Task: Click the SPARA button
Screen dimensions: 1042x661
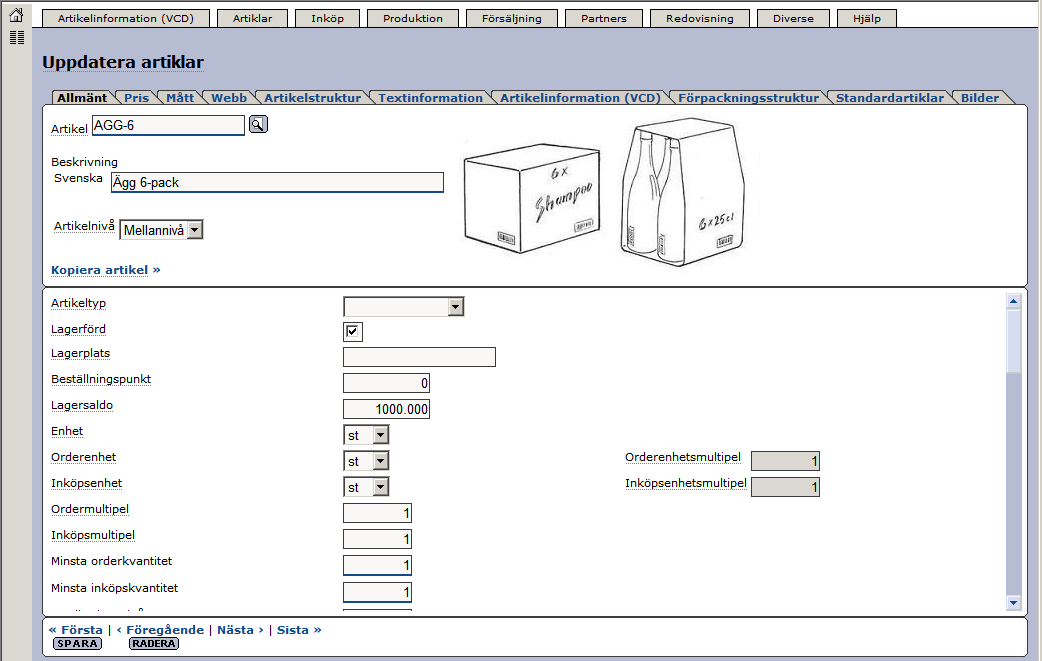Action: pos(77,644)
